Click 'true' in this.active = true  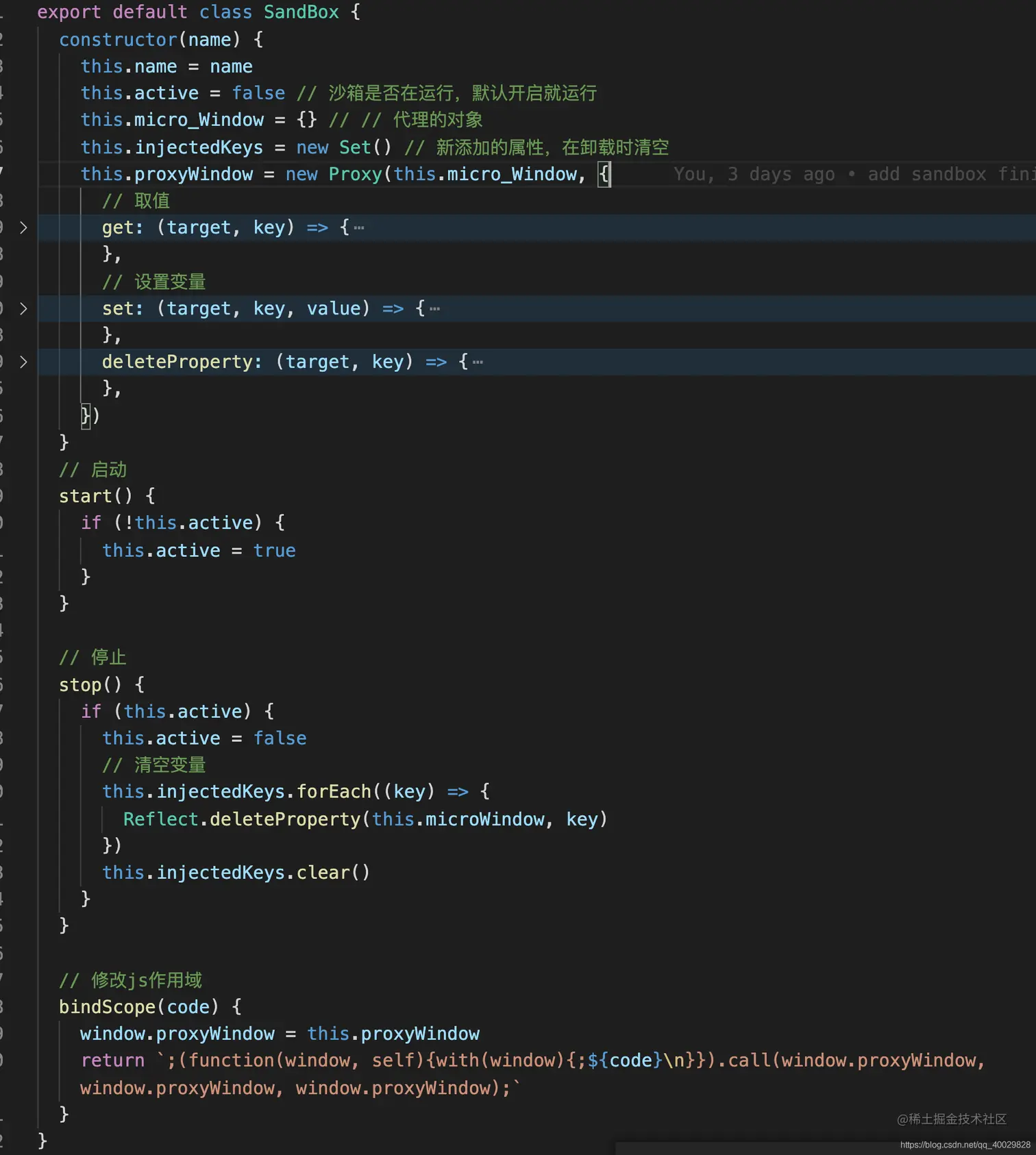coord(275,550)
